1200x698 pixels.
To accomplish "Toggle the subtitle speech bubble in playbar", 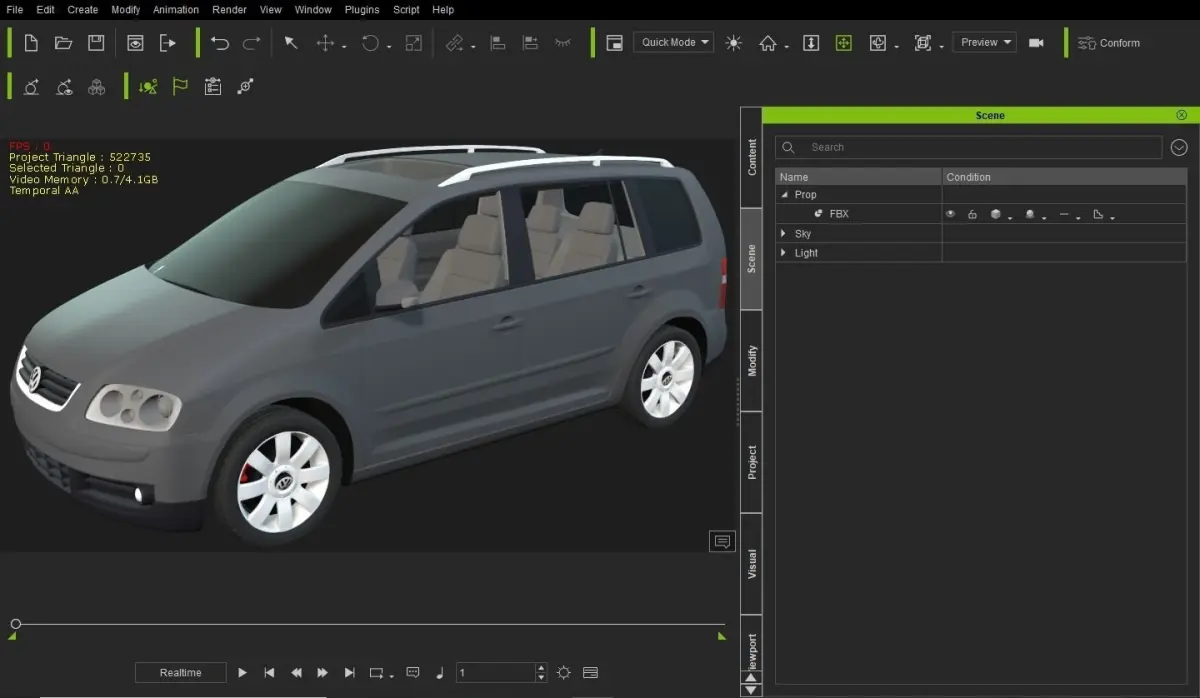I will (x=413, y=673).
